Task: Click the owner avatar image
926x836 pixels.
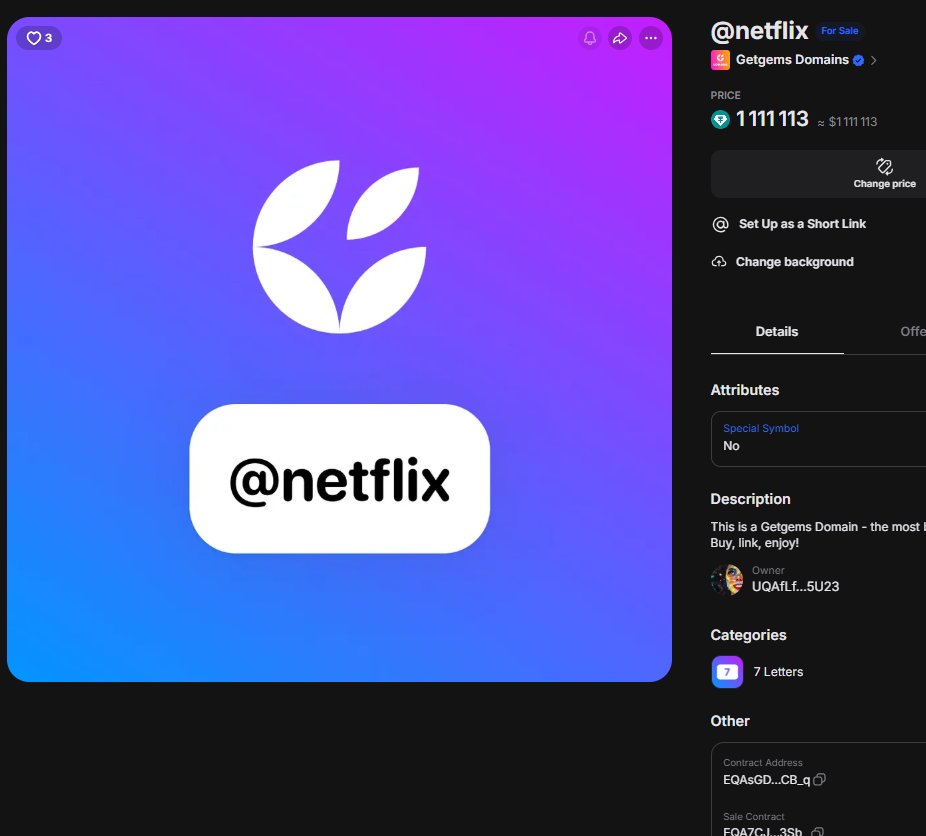Action: tap(727, 580)
